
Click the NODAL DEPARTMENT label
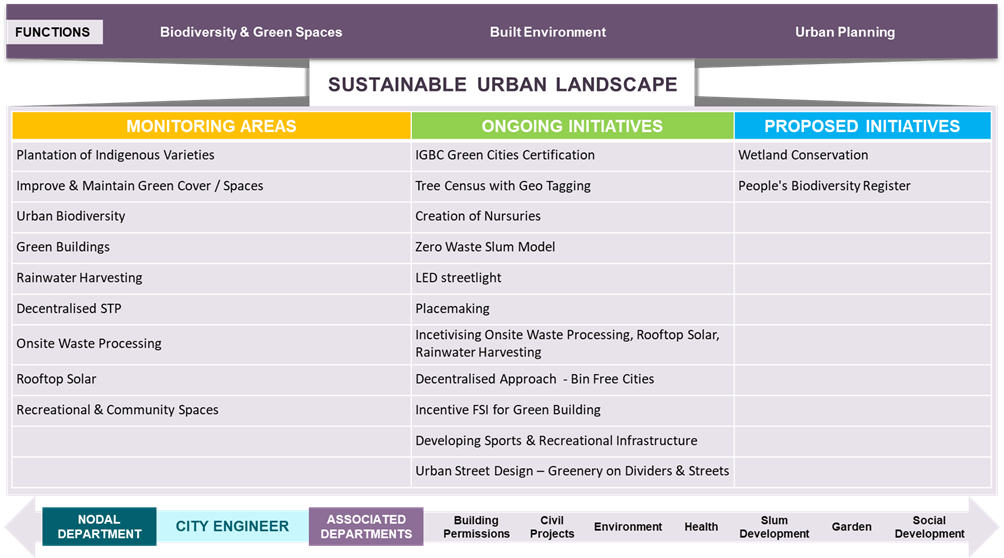click(99, 527)
